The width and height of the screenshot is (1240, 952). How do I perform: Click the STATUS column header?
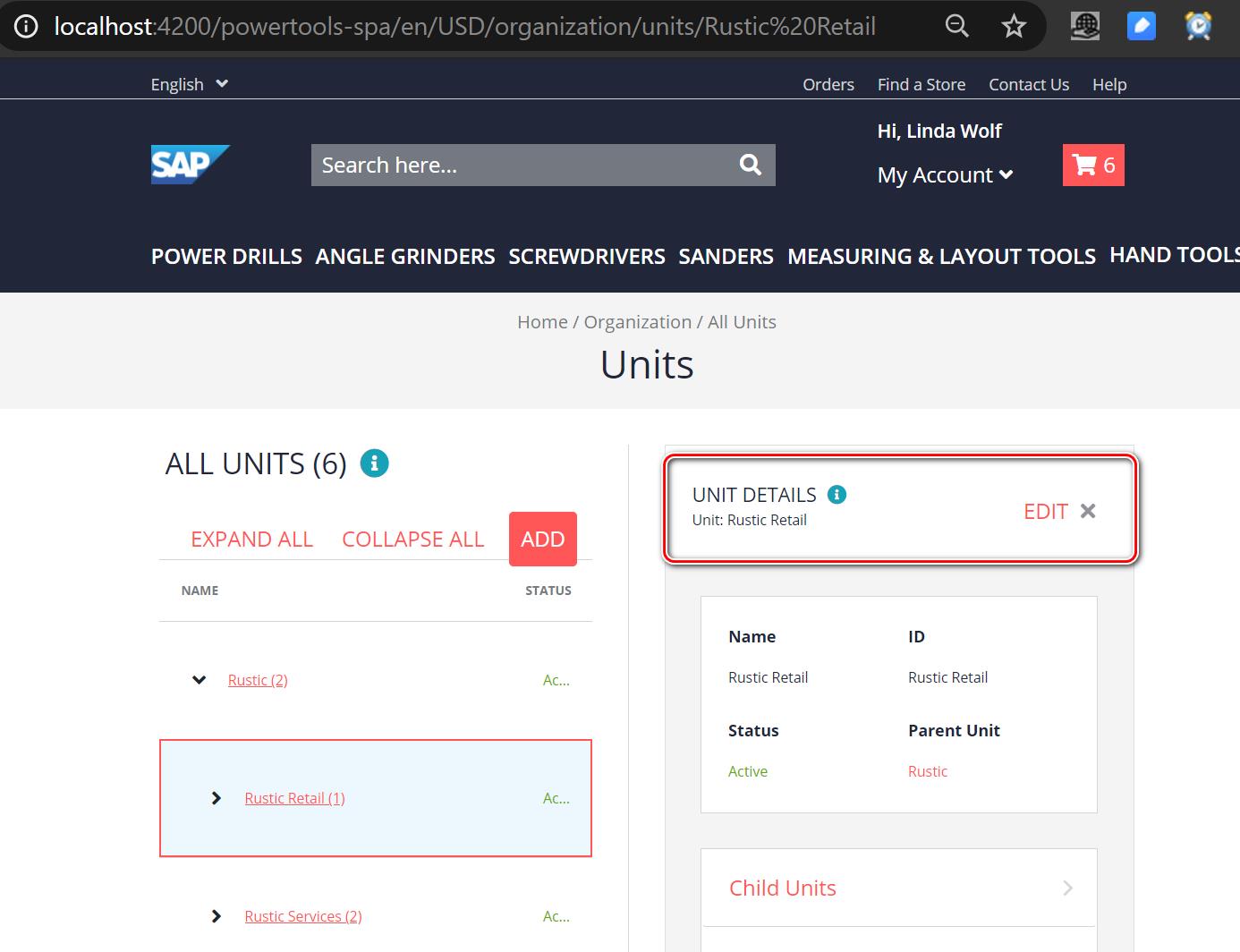(548, 591)
